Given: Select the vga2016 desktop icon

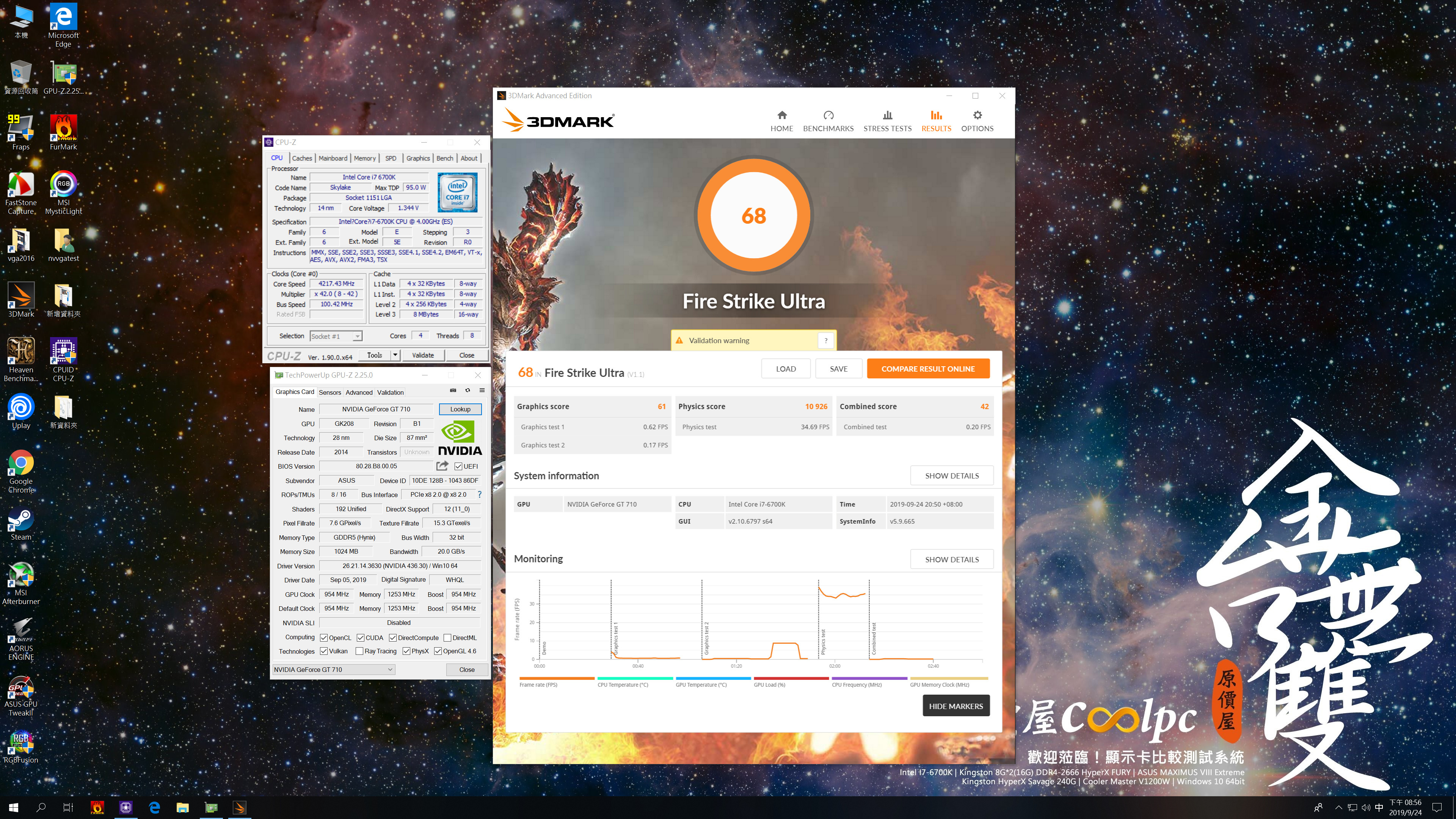Looking at the screenshot, I should [21, 244].
